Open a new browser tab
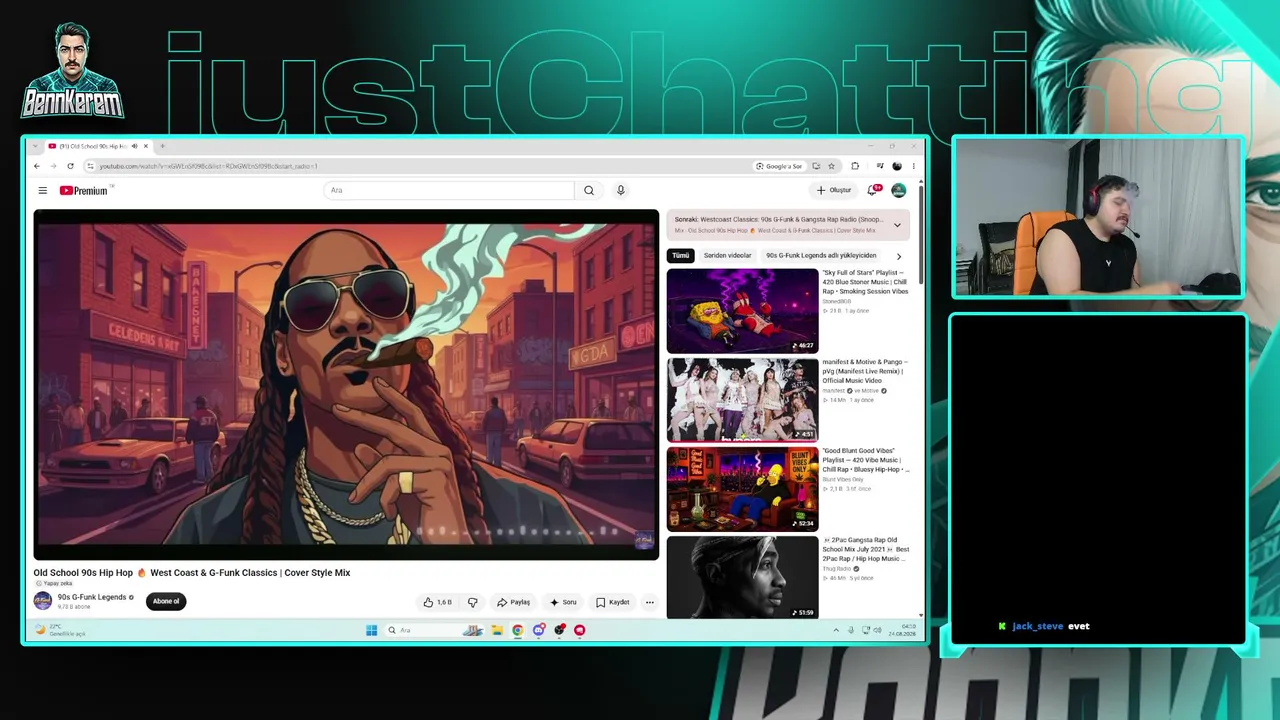Screen dimensions: 1280x720 [162, 146]
